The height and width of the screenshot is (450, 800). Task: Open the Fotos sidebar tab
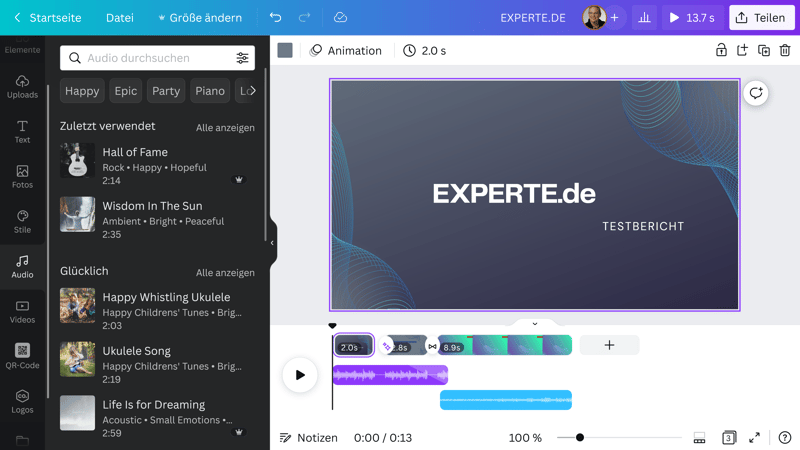22,177
